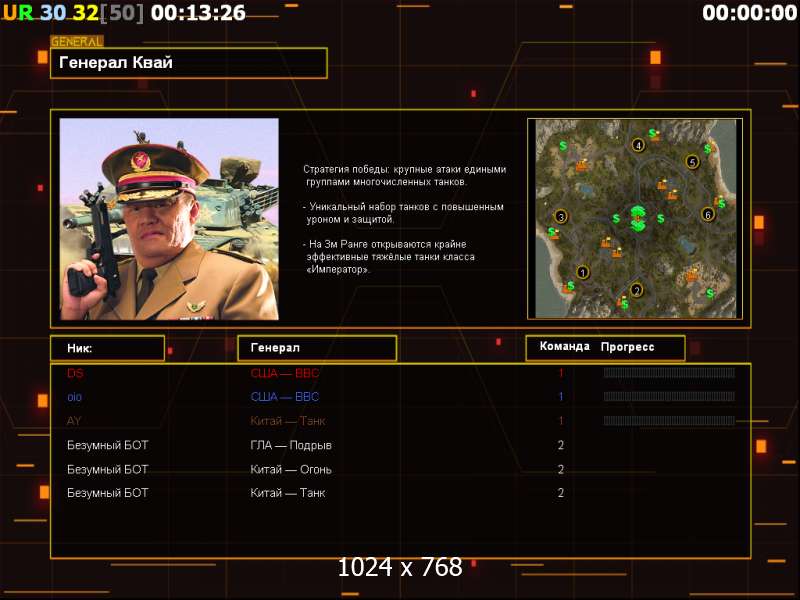800x600 pixels.
Task: Click 'Безумный БОТ' in the 'ГЛА — Подрыв' row
Action: coord(108,445)
